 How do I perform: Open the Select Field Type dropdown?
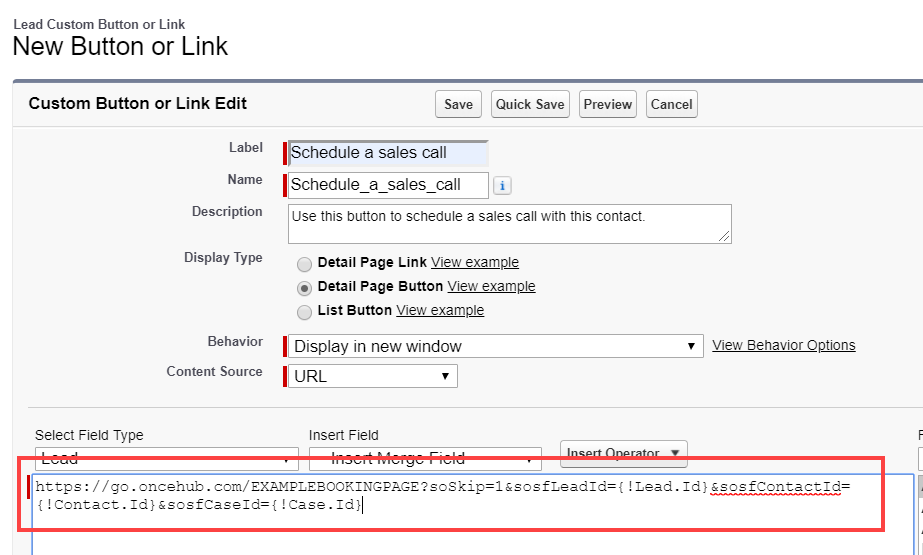(166, 459)
